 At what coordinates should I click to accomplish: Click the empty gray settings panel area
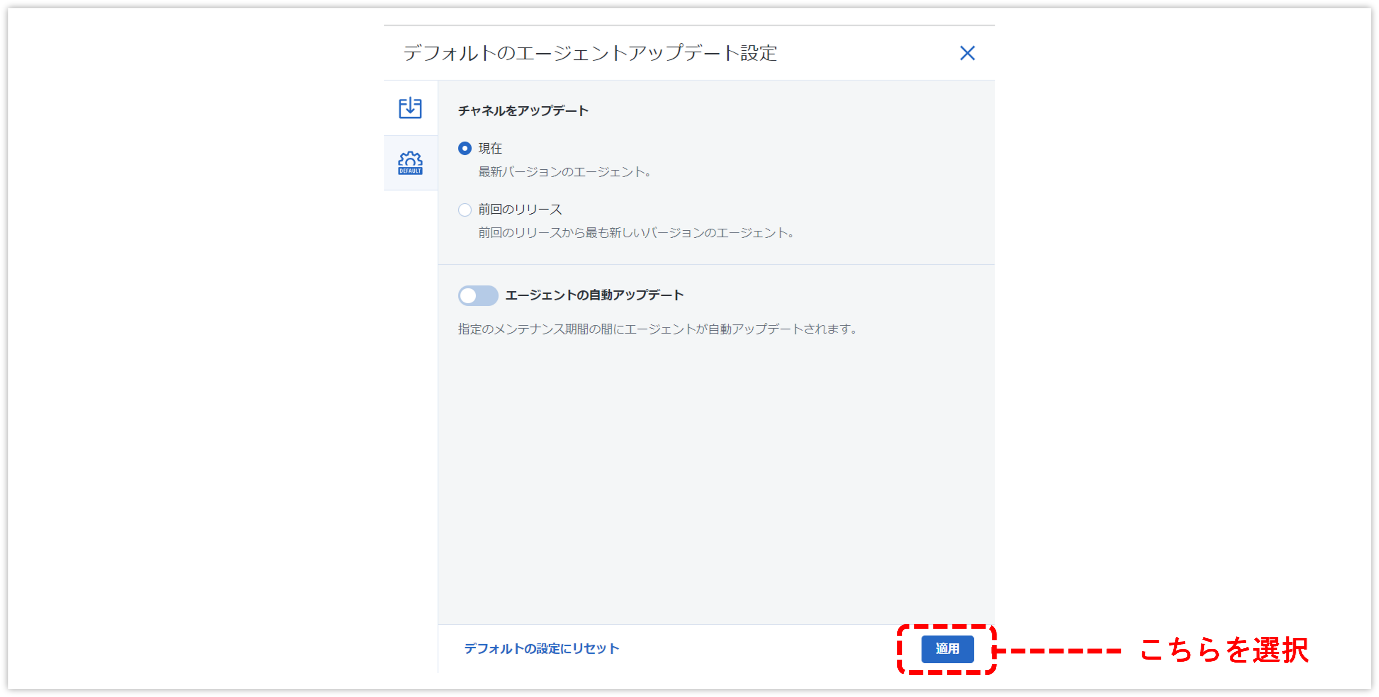tap(716, 480)
